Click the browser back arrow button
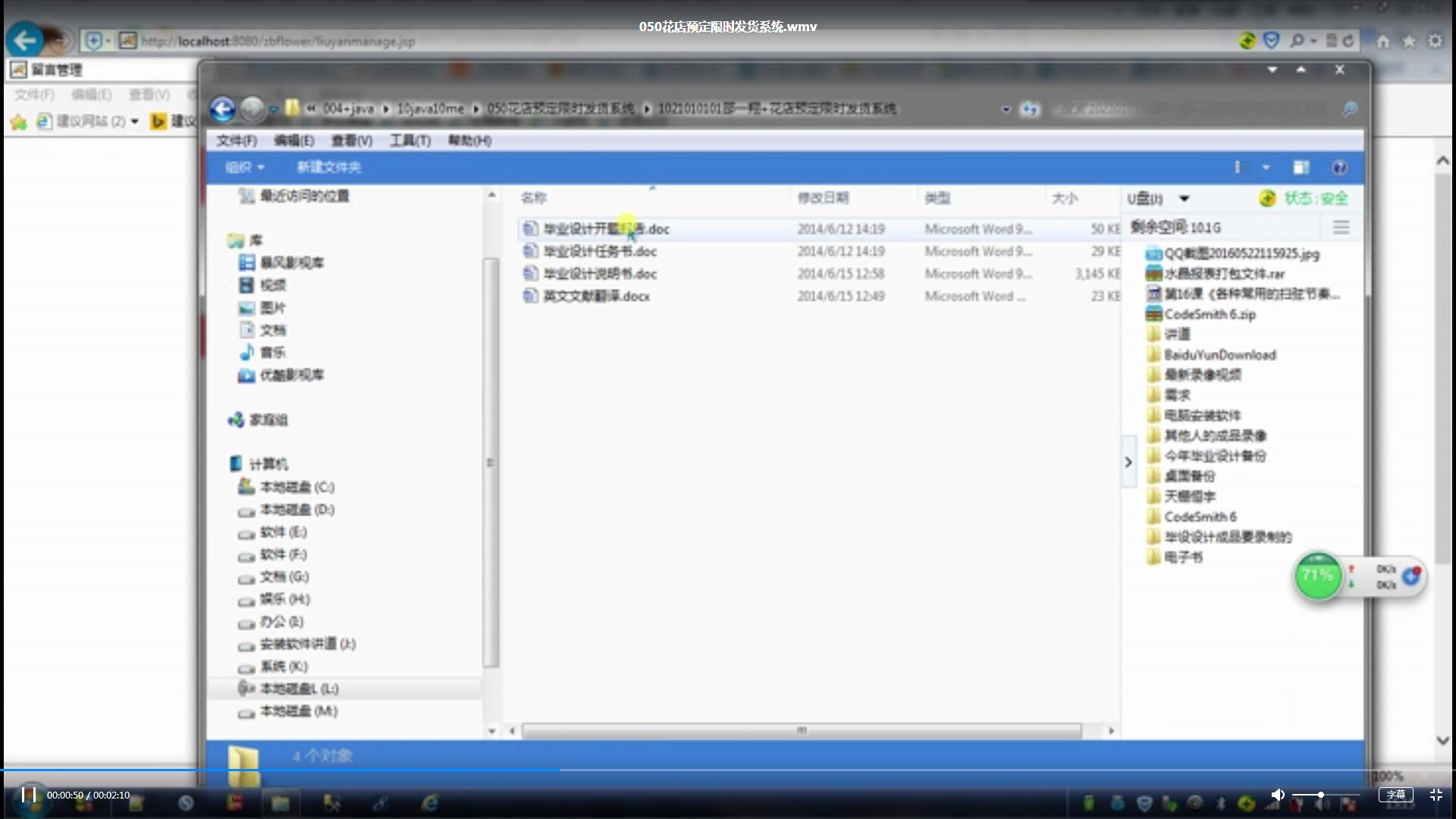Screen dimensions: 1456x819 pos(24,40)
